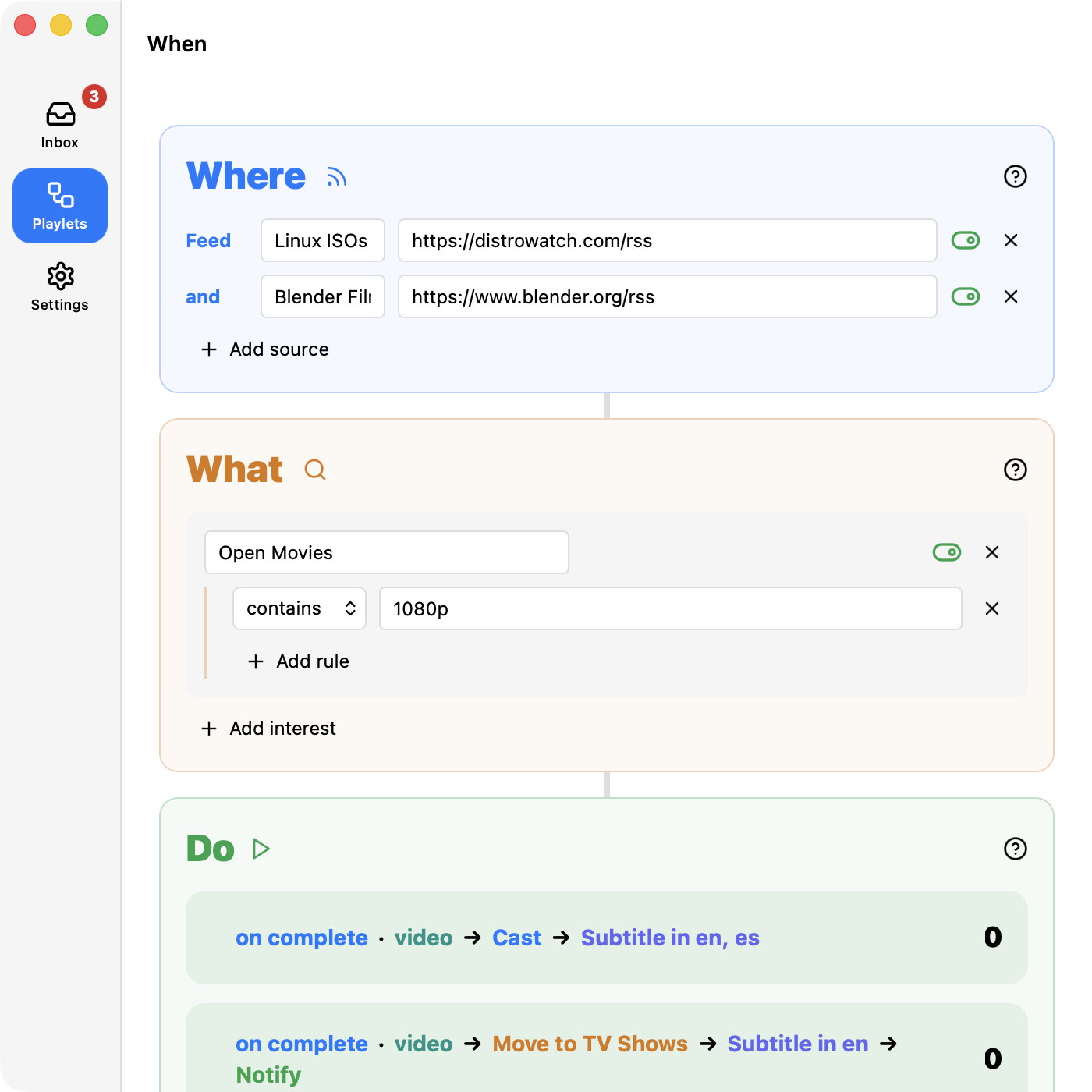The height and width of the screenshot is (1092, 1092).
Task: Remove the Linux ISOs feed
Action: point(1010,240)
